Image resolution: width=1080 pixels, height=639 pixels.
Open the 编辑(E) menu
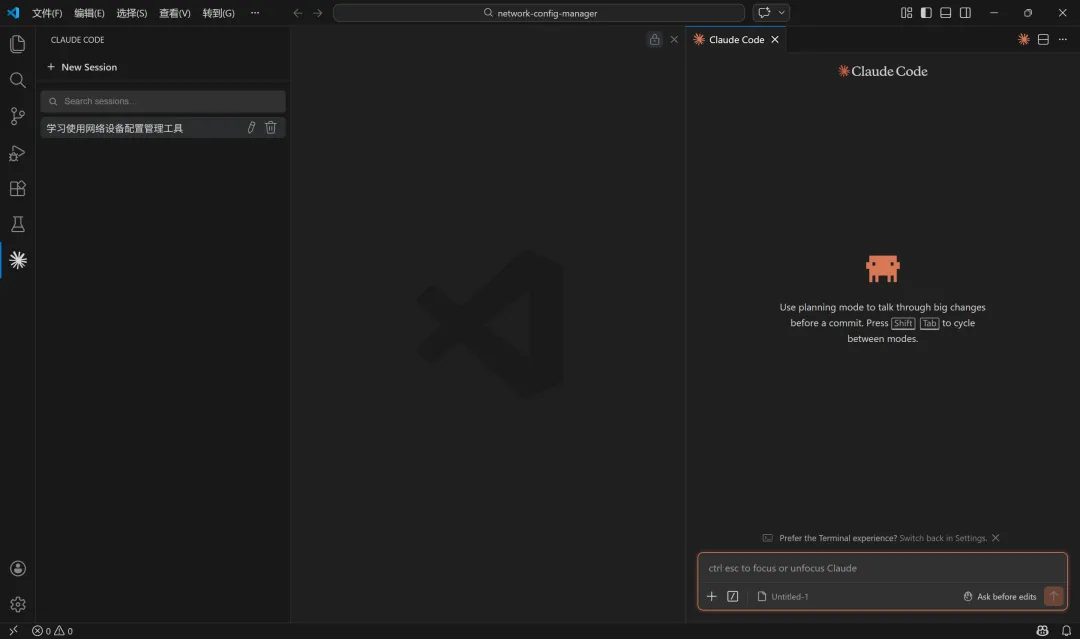[90, 13]
